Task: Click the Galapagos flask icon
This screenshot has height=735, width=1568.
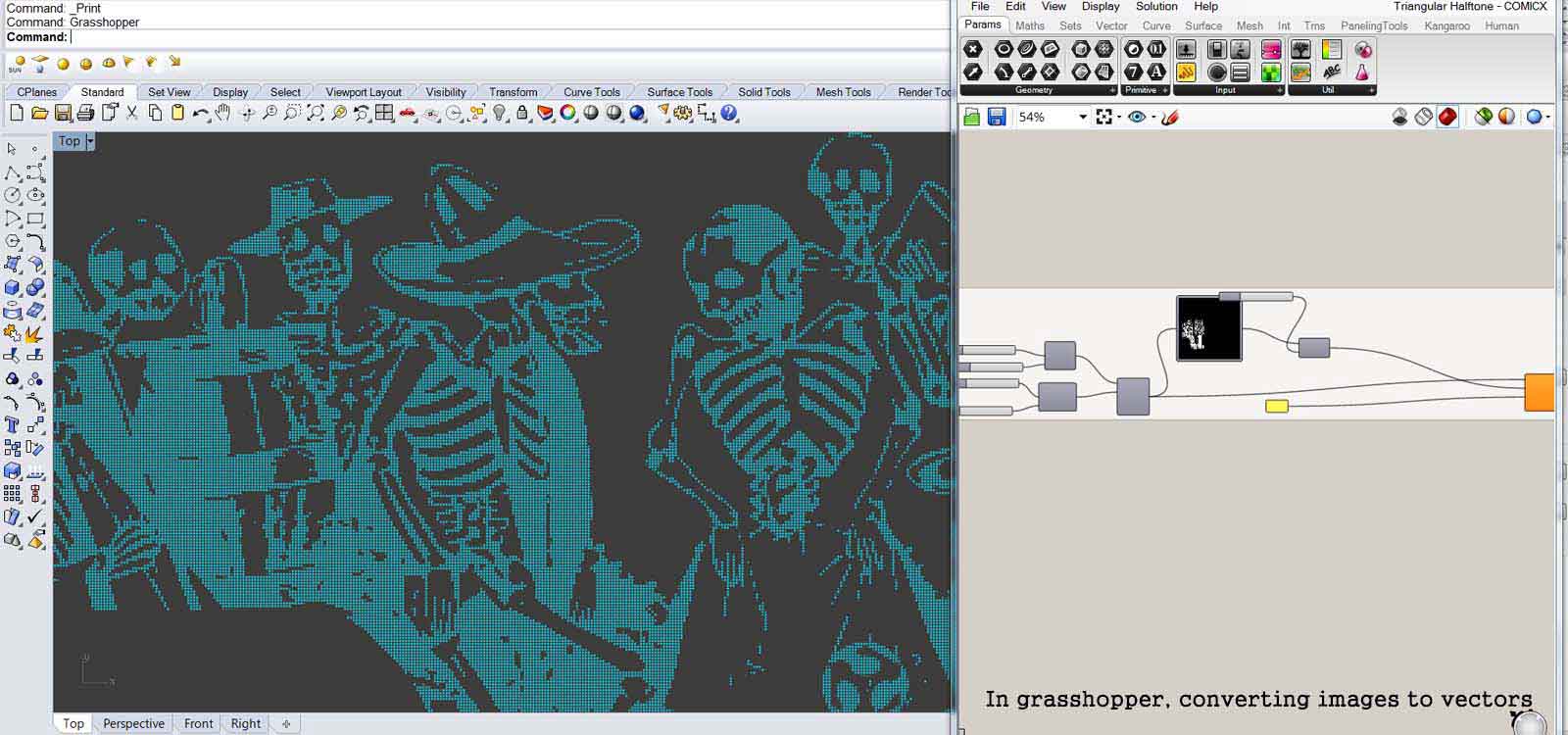Action: [x=1362, y=72]
